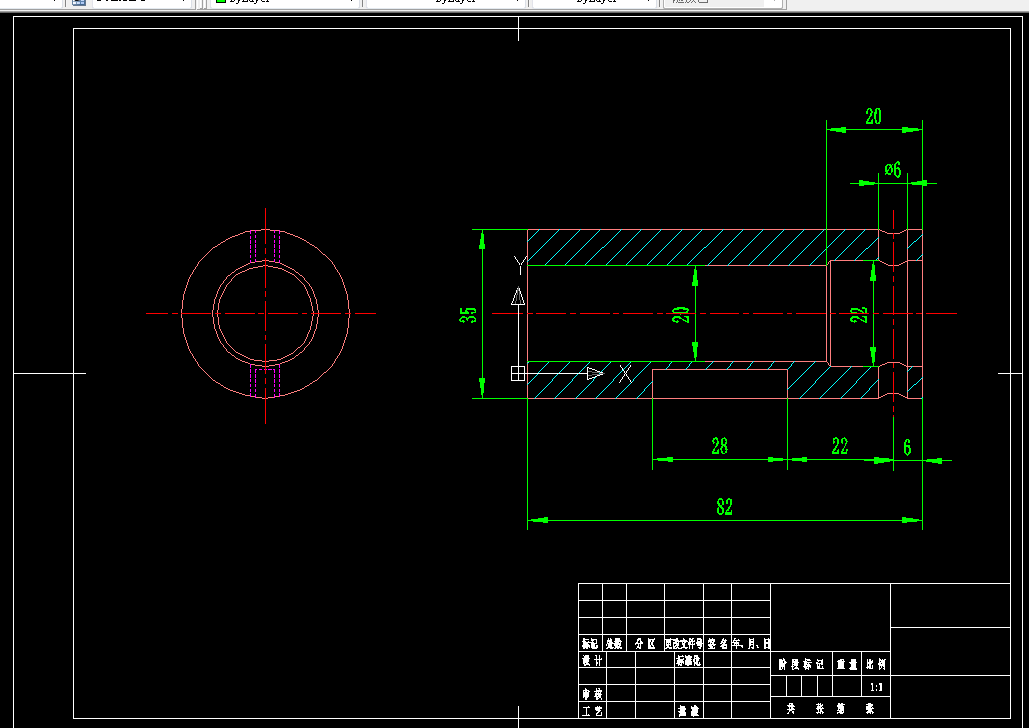
Task: Pick the horizontal 22 dimension beside 28
Action: click(x=839, y=446)
